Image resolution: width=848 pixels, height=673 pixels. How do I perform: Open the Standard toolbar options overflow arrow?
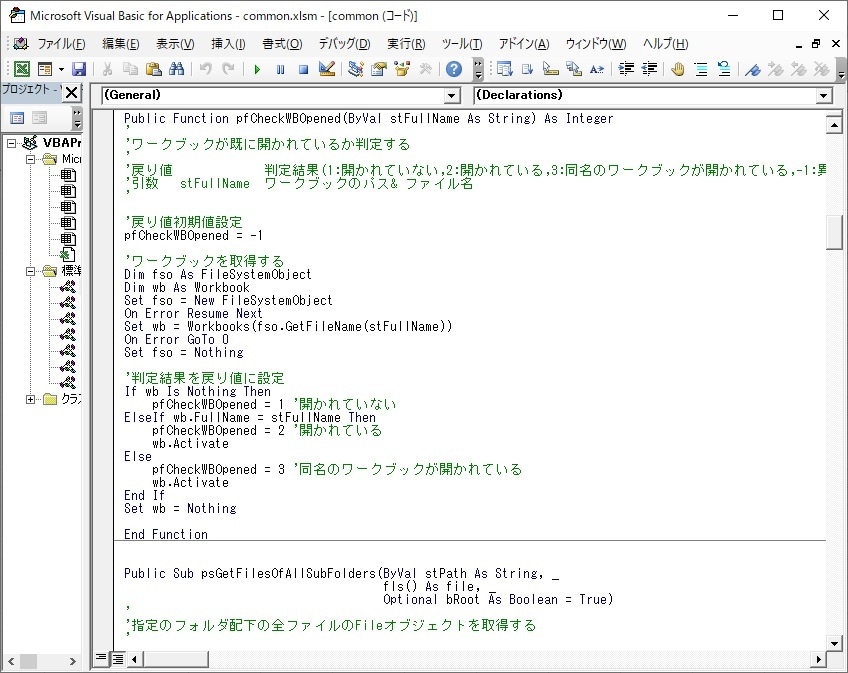(478, 69)
